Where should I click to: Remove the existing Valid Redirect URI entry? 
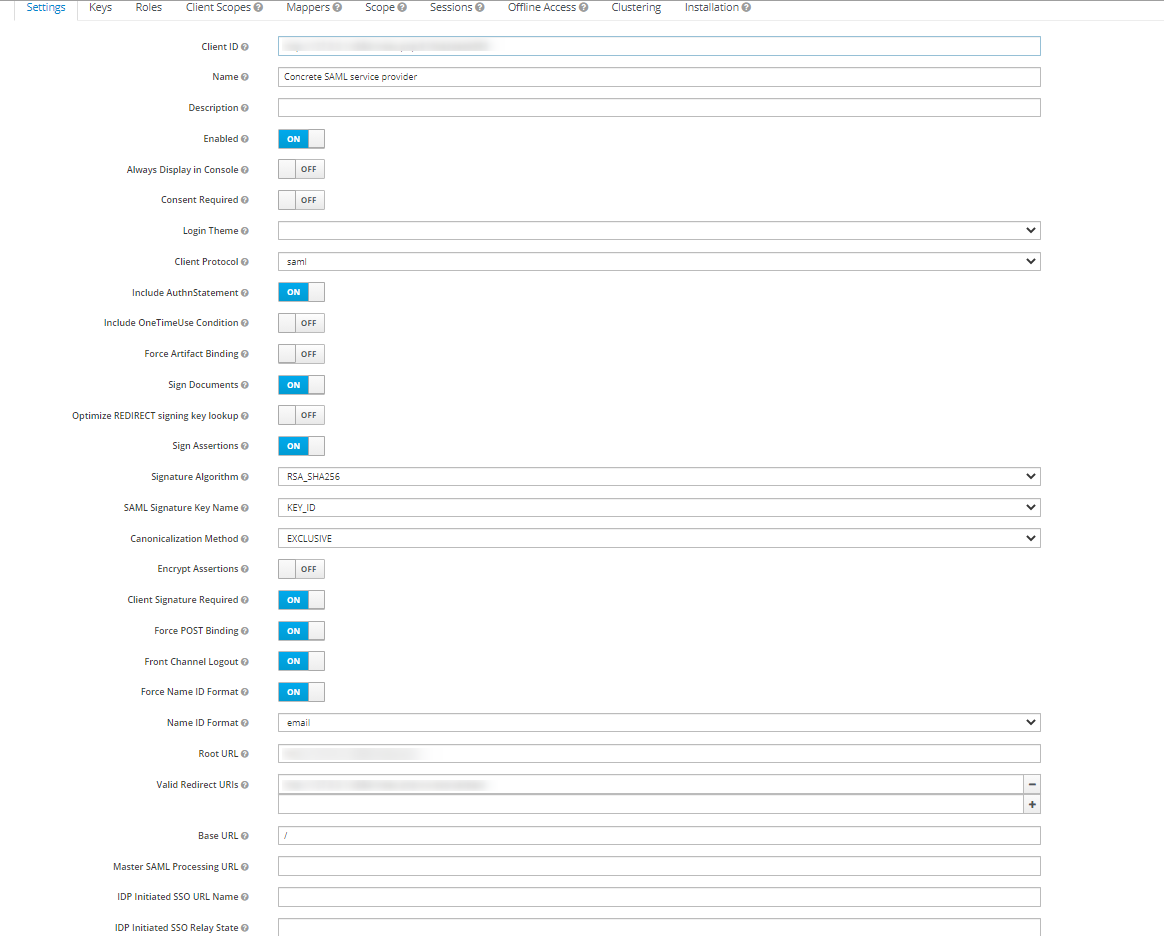[1031, 785]
